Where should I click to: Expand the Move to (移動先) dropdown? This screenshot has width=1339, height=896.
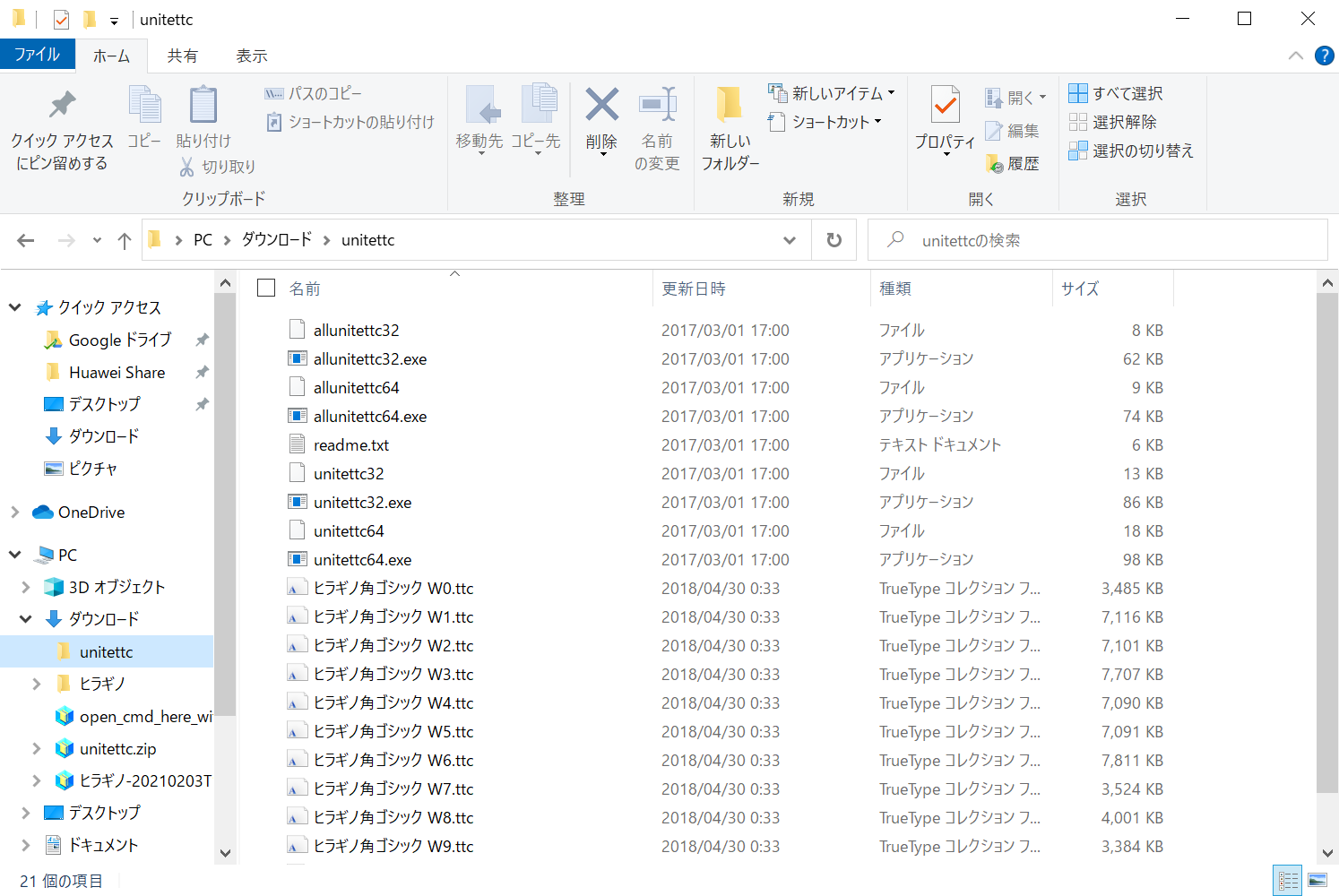click(481, 153)
